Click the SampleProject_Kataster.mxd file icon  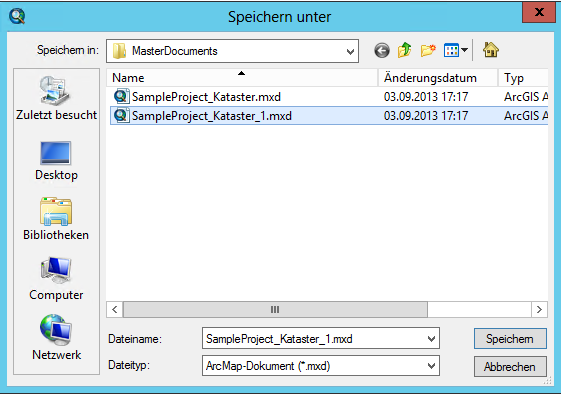[121, 96]
